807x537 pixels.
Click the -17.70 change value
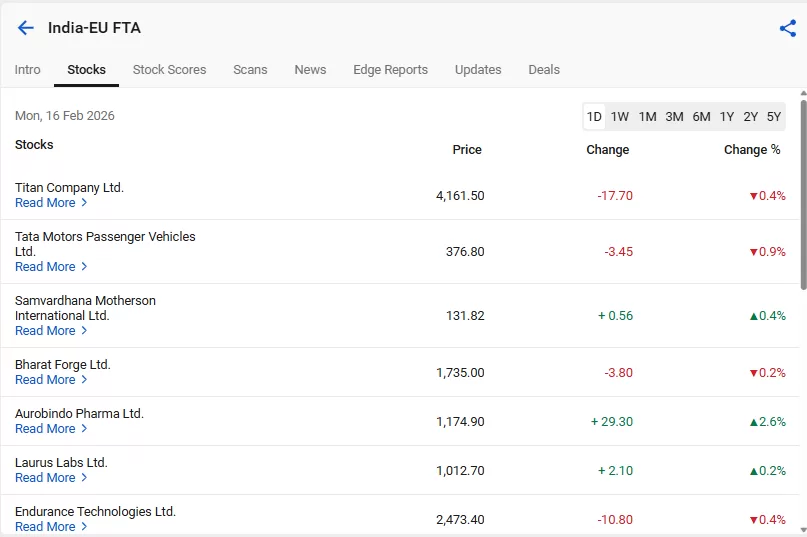[x=615, y=196]
